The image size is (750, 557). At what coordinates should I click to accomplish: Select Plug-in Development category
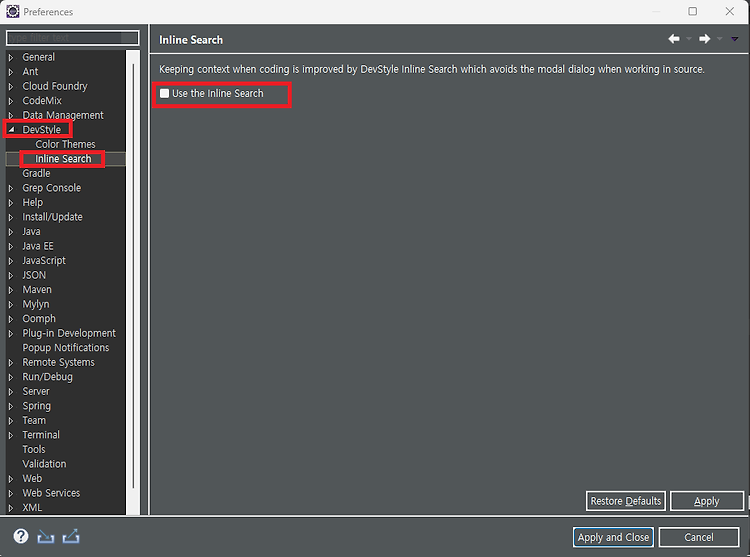(x=69, y=333)
